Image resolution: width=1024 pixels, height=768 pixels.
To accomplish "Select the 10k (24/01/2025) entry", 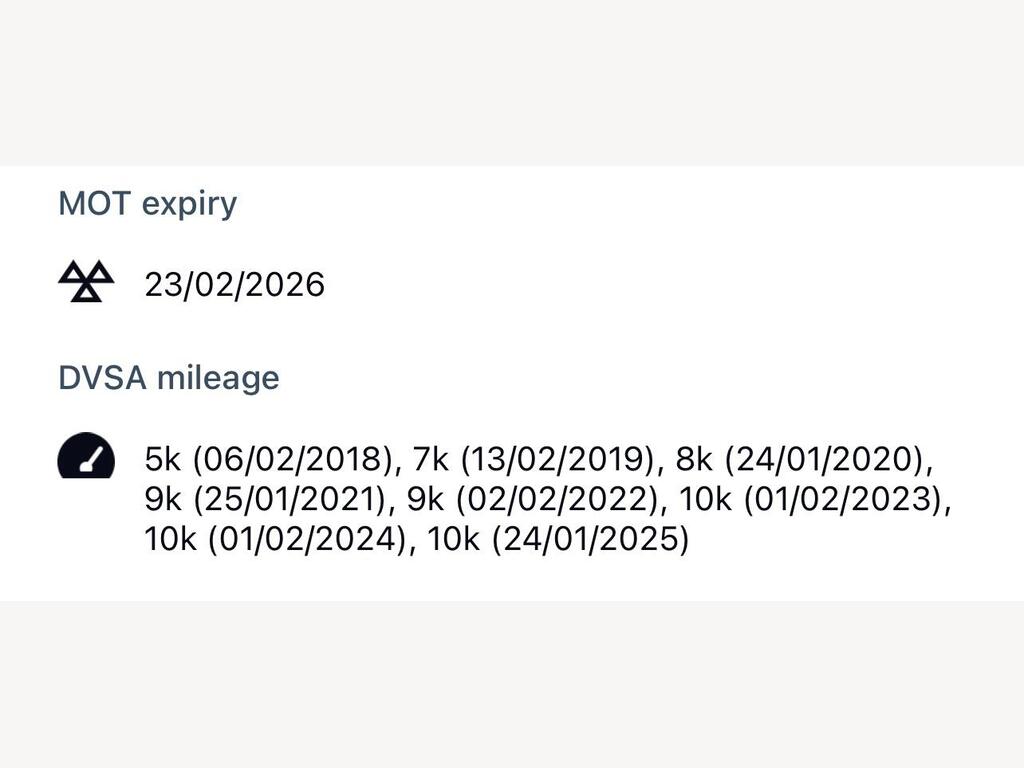I will tap(558, 540).
